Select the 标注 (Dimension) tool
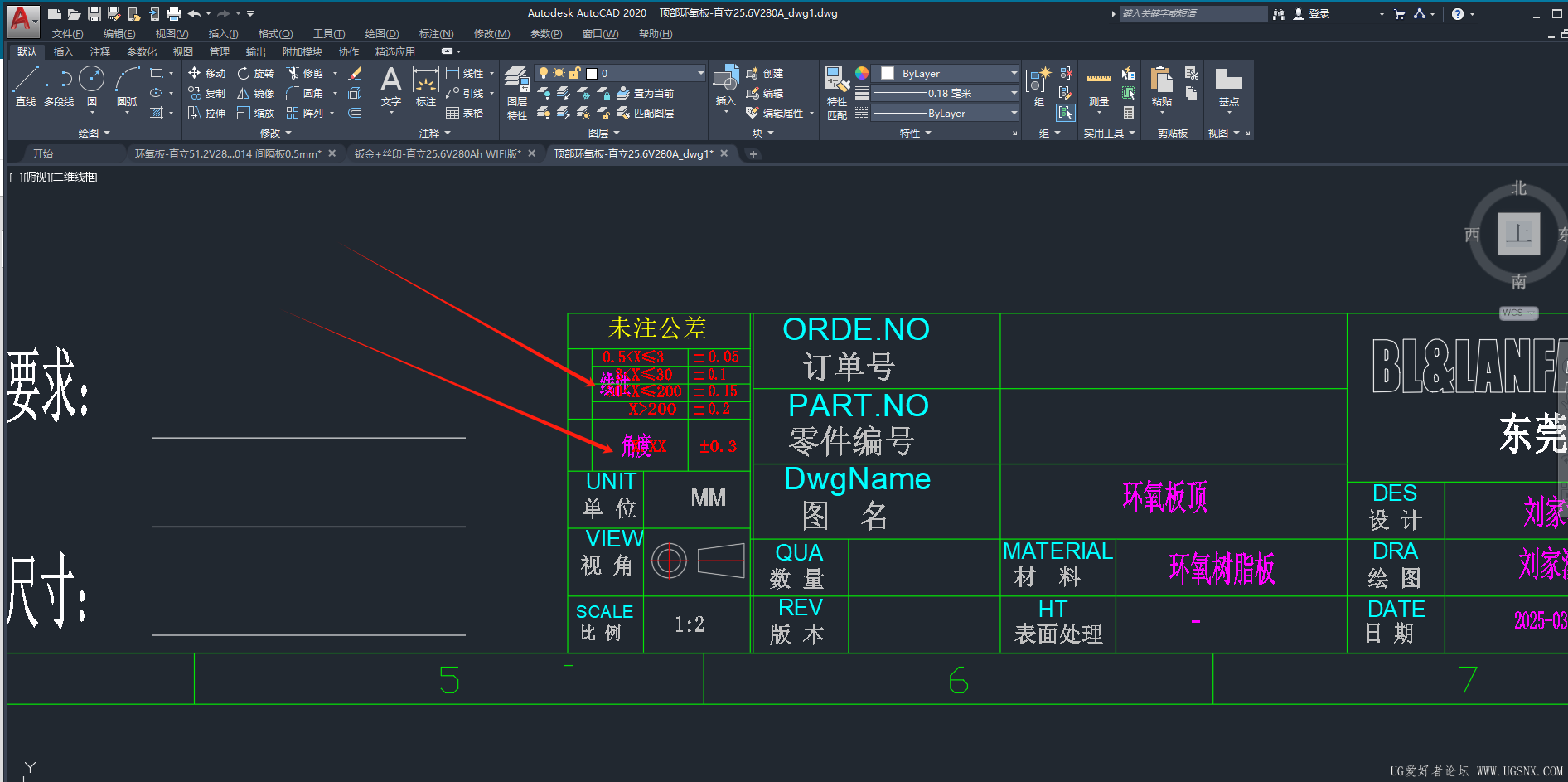The image size is (1568, 782). pyautogui.click(x=426, y=86)
